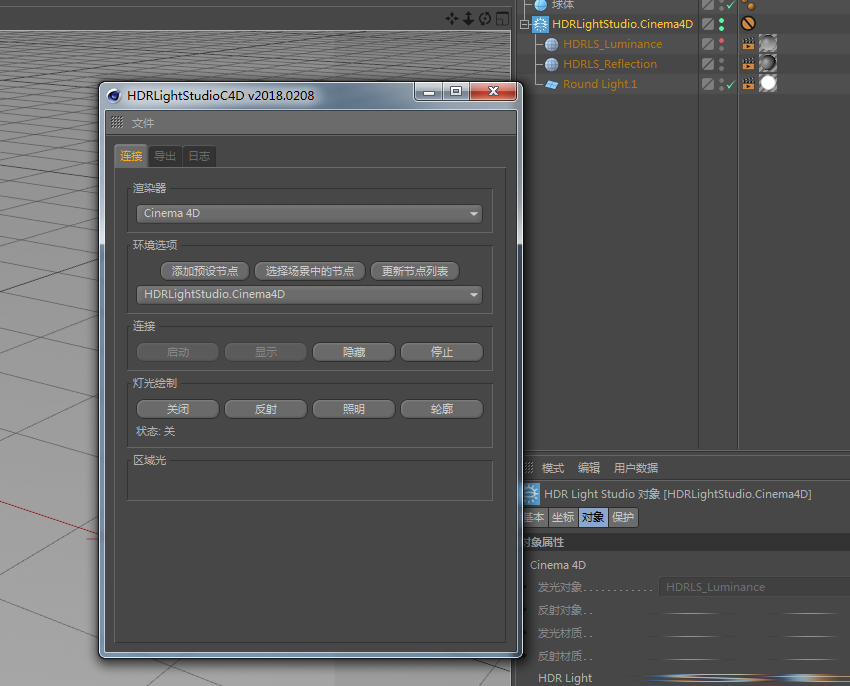The height and width of the screenshot is (686, 850).
Task: Click the 更新节点列表 button
Action: [415, 271]
